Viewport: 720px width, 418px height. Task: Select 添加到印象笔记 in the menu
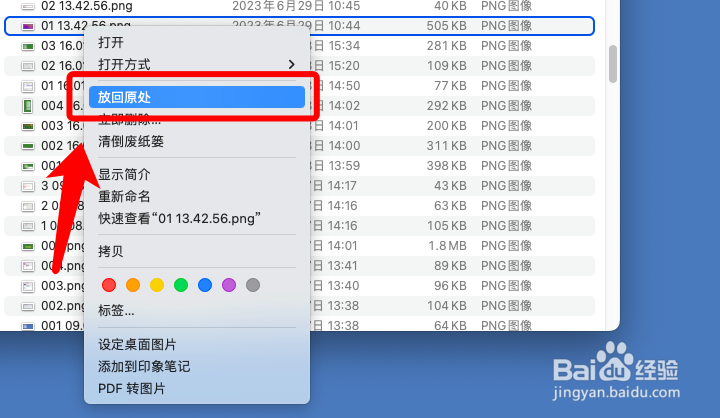tap(144, 367)
